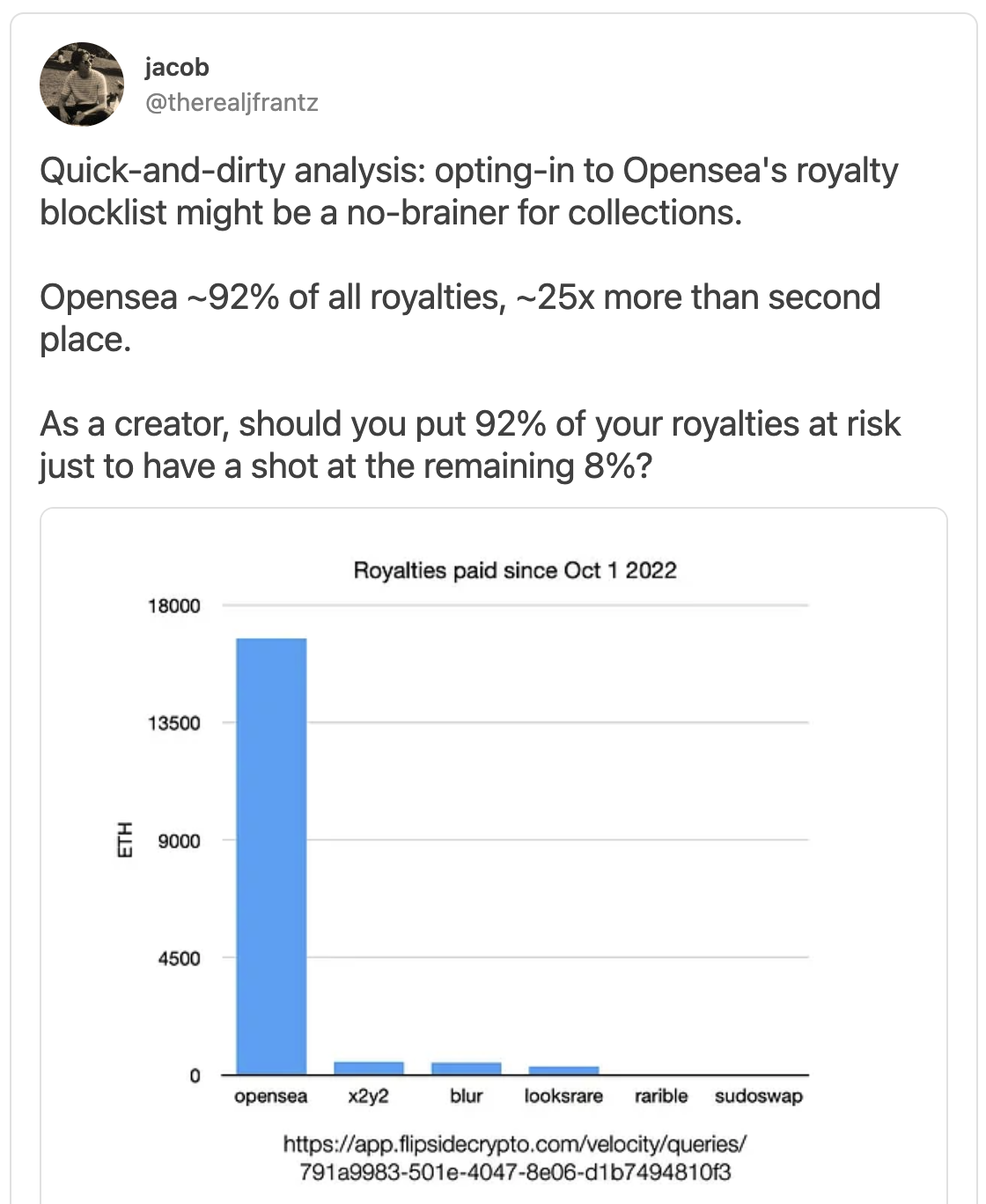Click the chart title "Royalties paid since Oct 1 2022"

coord(515,570)
